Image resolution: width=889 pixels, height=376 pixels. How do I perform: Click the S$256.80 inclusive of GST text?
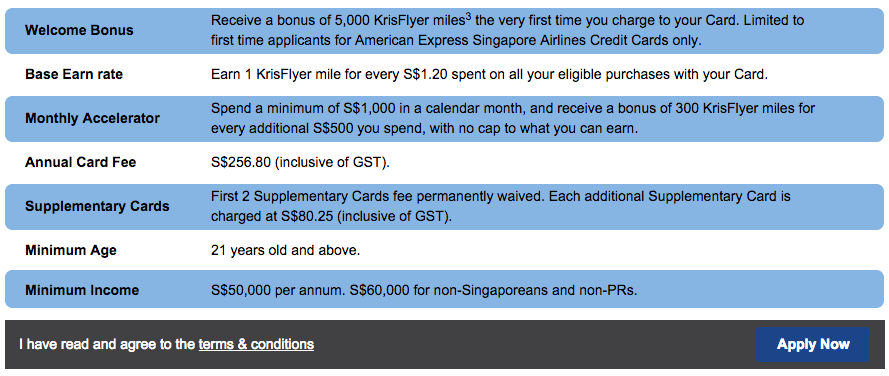(x=300, y=163)
